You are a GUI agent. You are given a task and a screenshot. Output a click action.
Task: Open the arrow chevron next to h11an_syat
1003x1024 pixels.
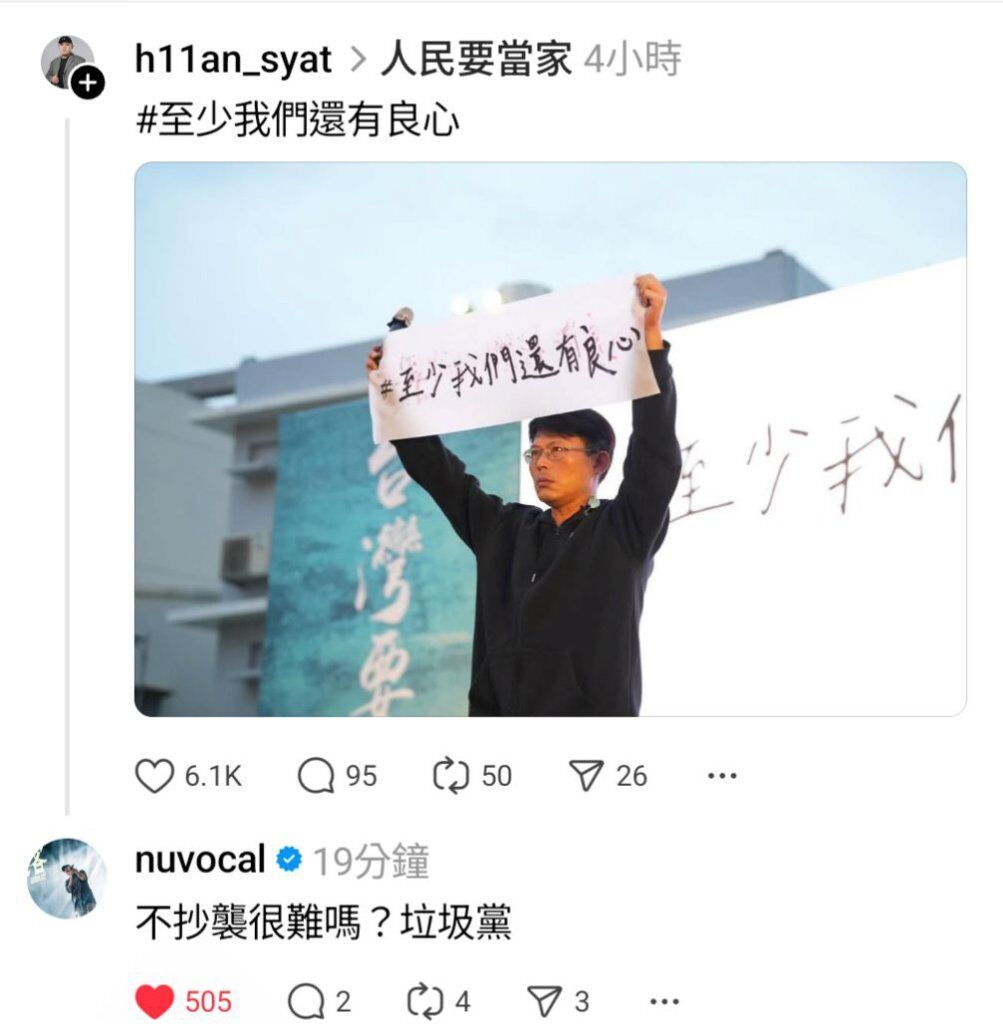coord(358,61)
